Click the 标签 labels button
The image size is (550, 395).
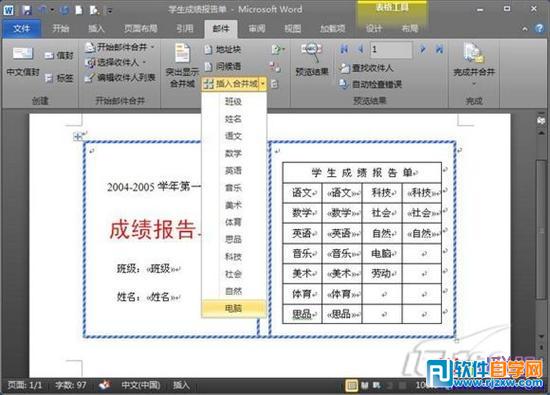[59, 78]
